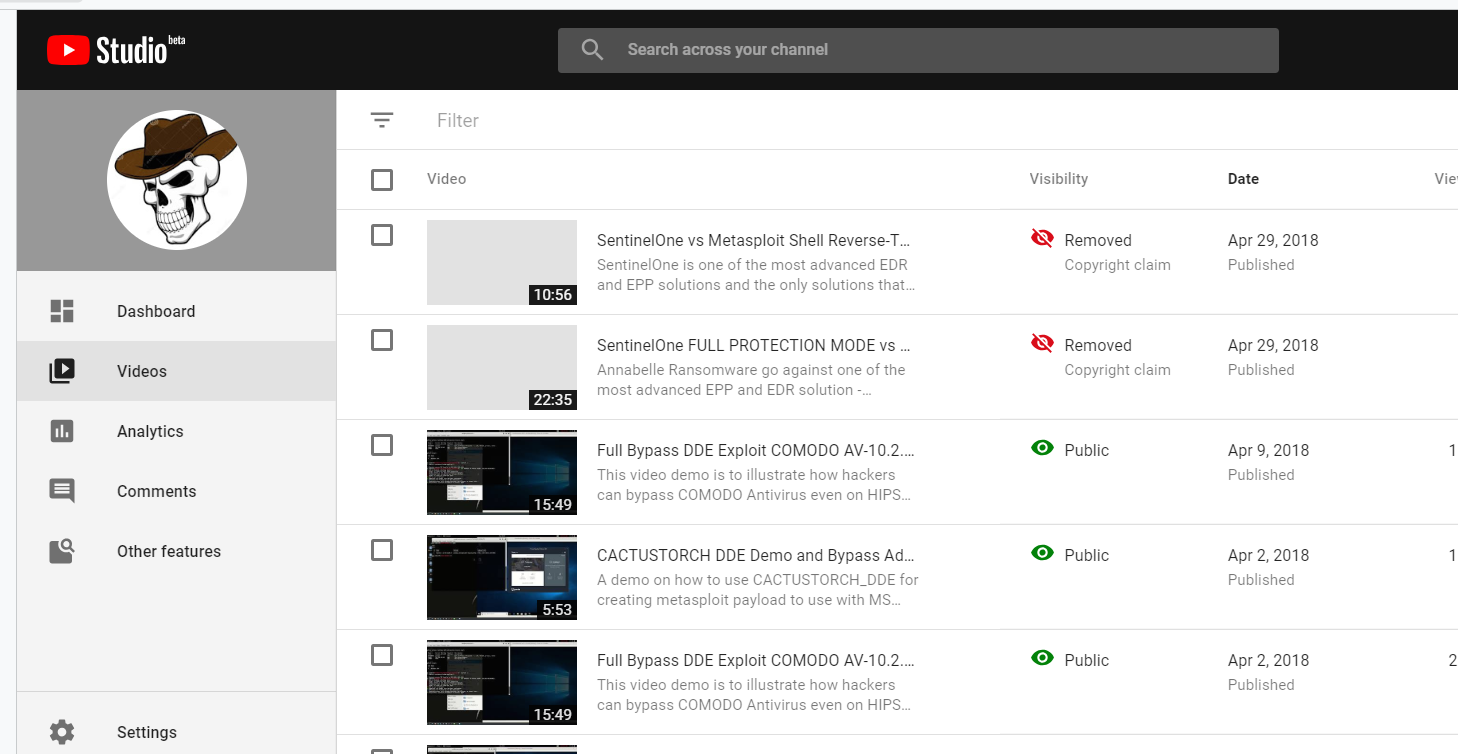Click Removed eye icon for Metasploit Shell video

click(1042, 238)
